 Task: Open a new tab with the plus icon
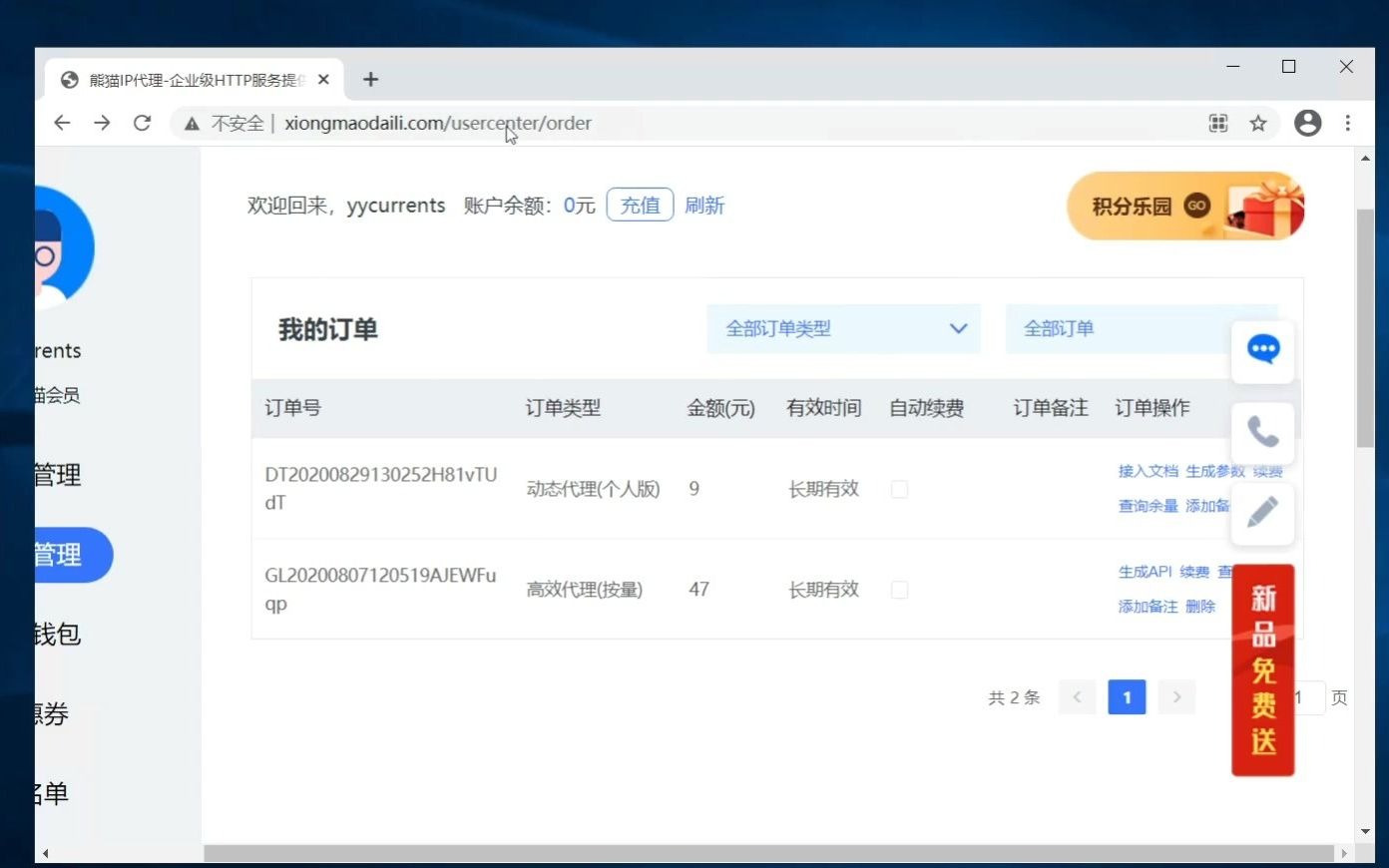(x=370, y=79)
